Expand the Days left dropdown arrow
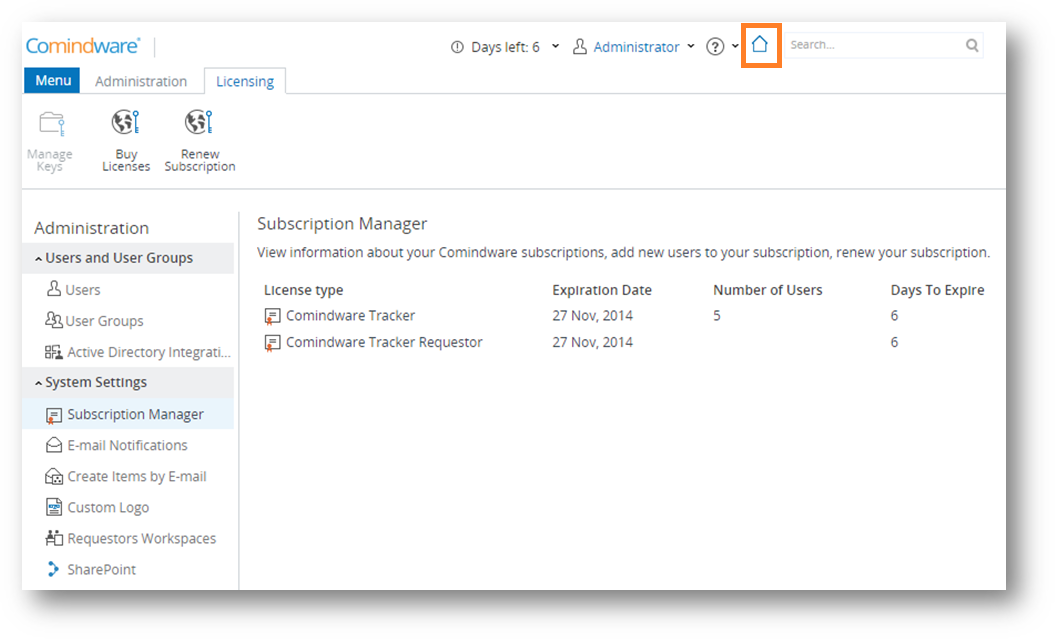 pyautogui.click(x=556, y=47)
